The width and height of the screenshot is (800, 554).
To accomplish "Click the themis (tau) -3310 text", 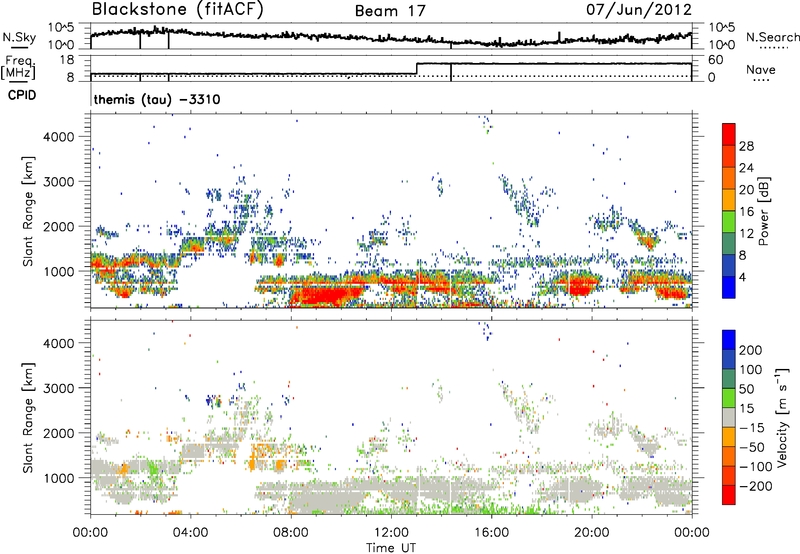I will [157, 99].
